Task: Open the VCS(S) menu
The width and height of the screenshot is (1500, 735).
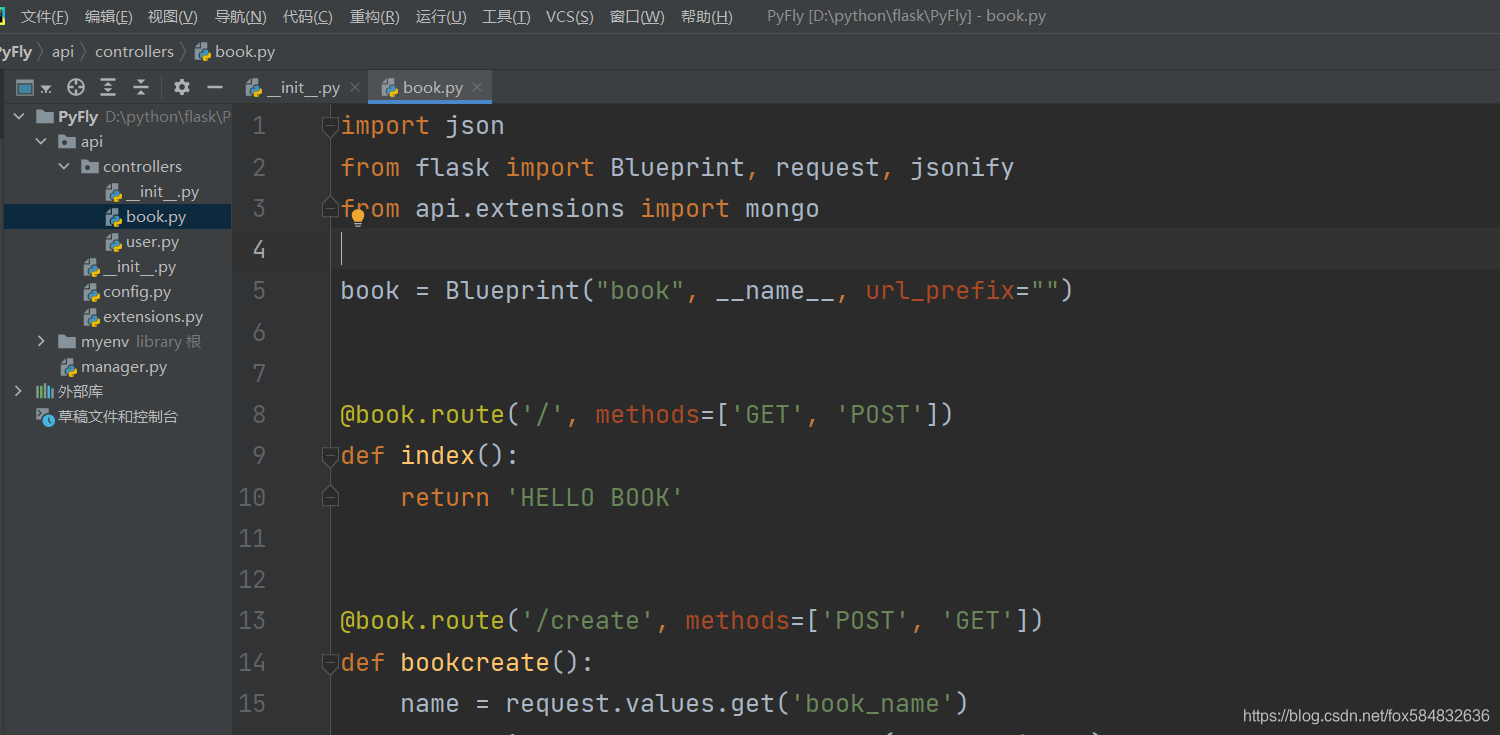Action: [x=569, y=17]
